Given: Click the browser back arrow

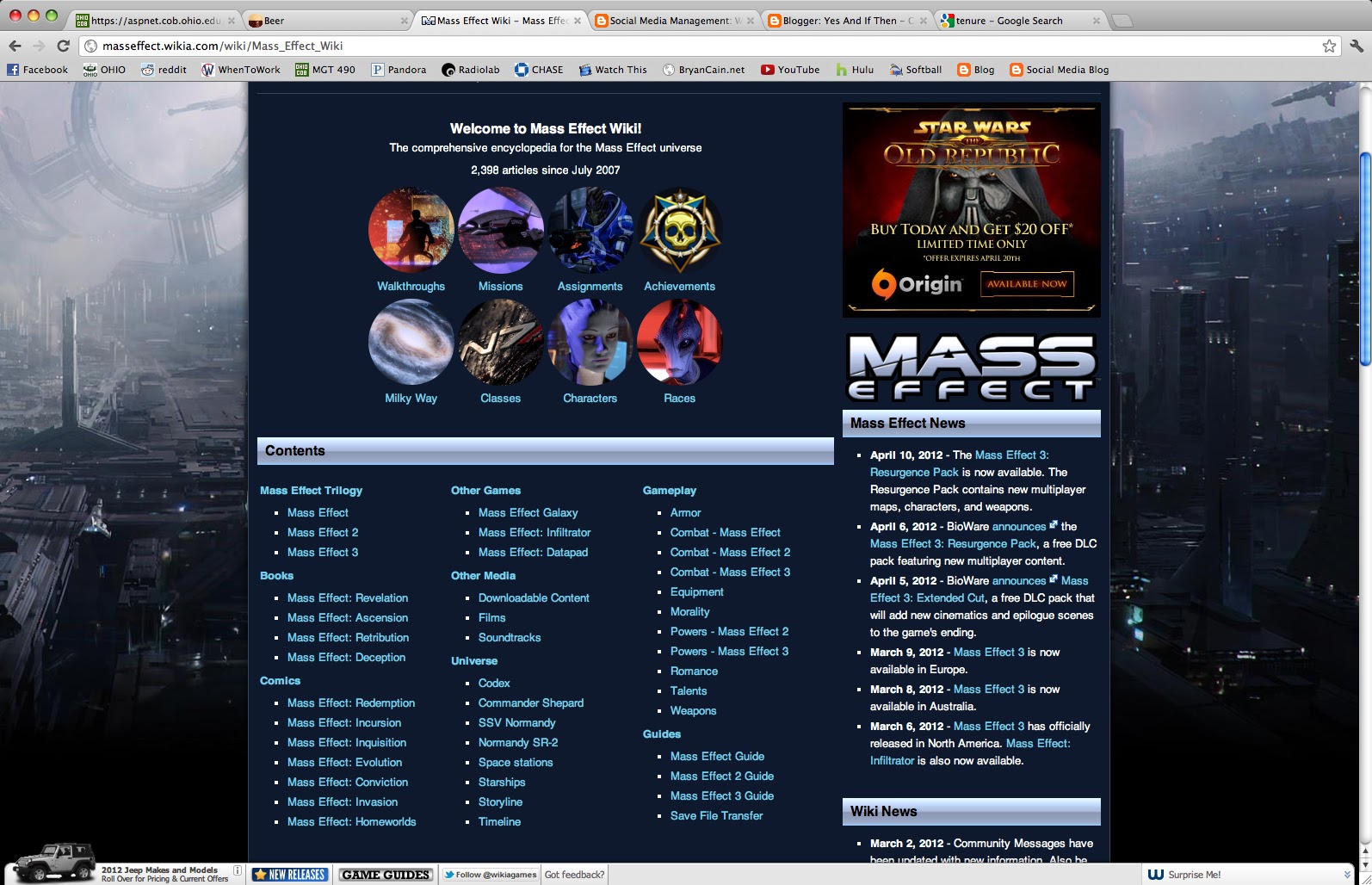Looking at the screenshot, I should click(15, 46).
